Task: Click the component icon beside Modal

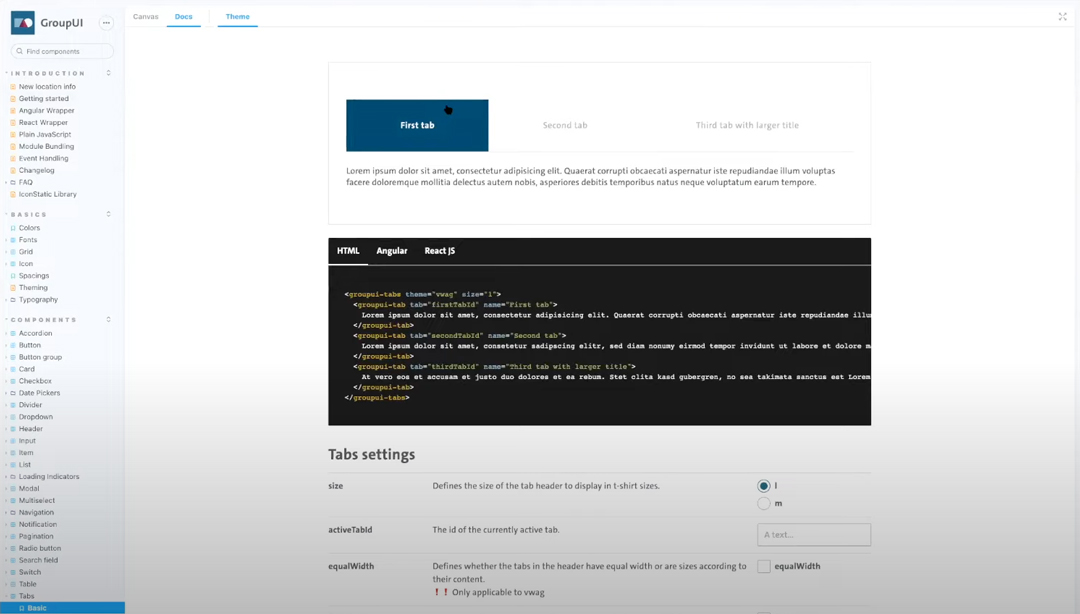Action: click(13, 489)
